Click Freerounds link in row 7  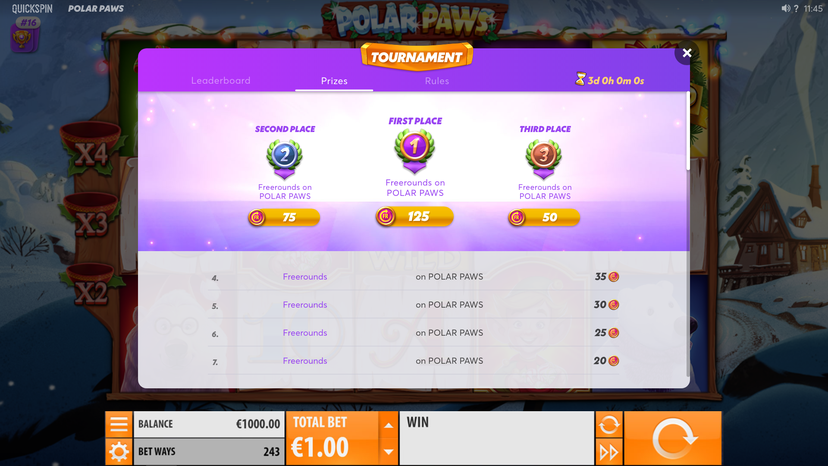coord(305,361)
